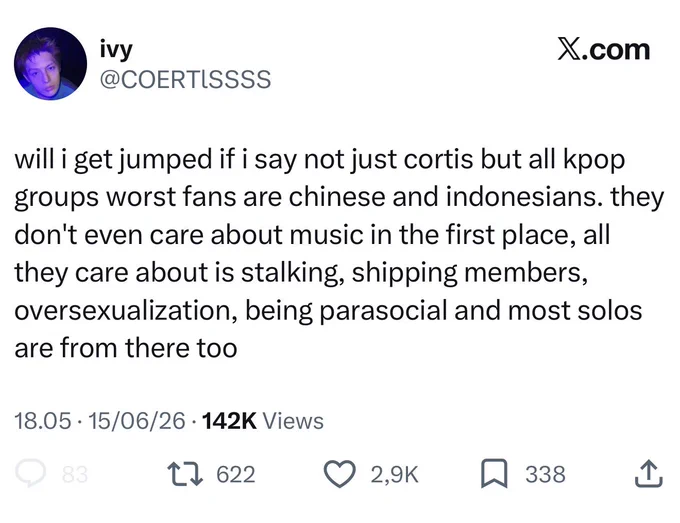View analytics via the 142K count
This screenshot has width=680, height=523.
229,421
